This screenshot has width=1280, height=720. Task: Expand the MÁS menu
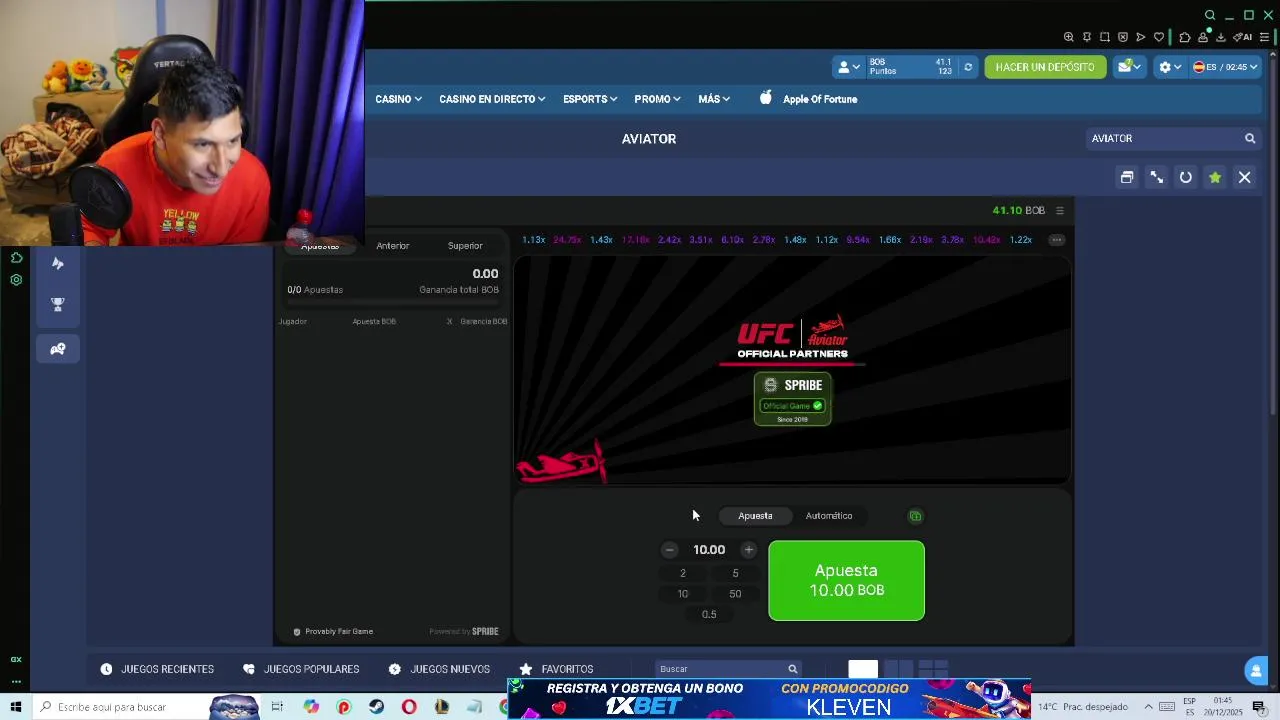tap(714, 99)
